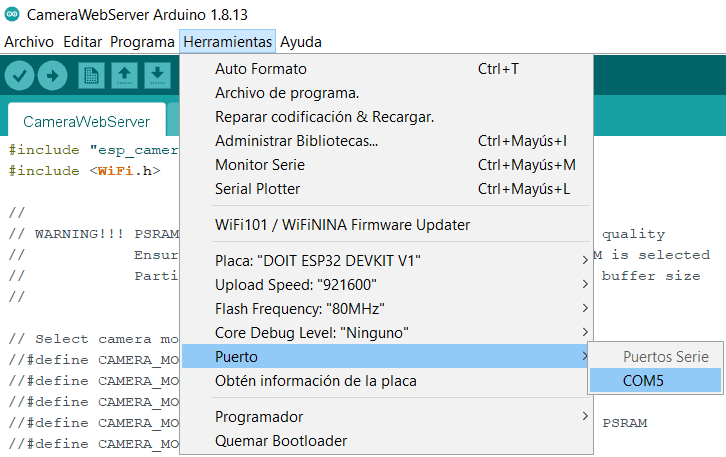
Task: Choose Auto Formato from the menu
Action: [x=261, y=69]
